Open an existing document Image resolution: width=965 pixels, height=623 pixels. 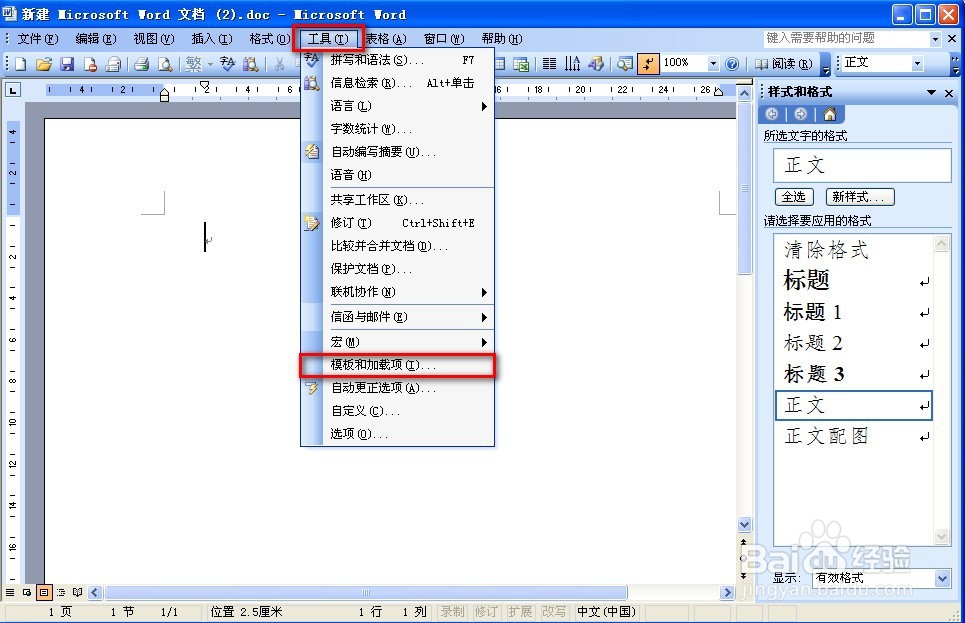coord(43,62)
